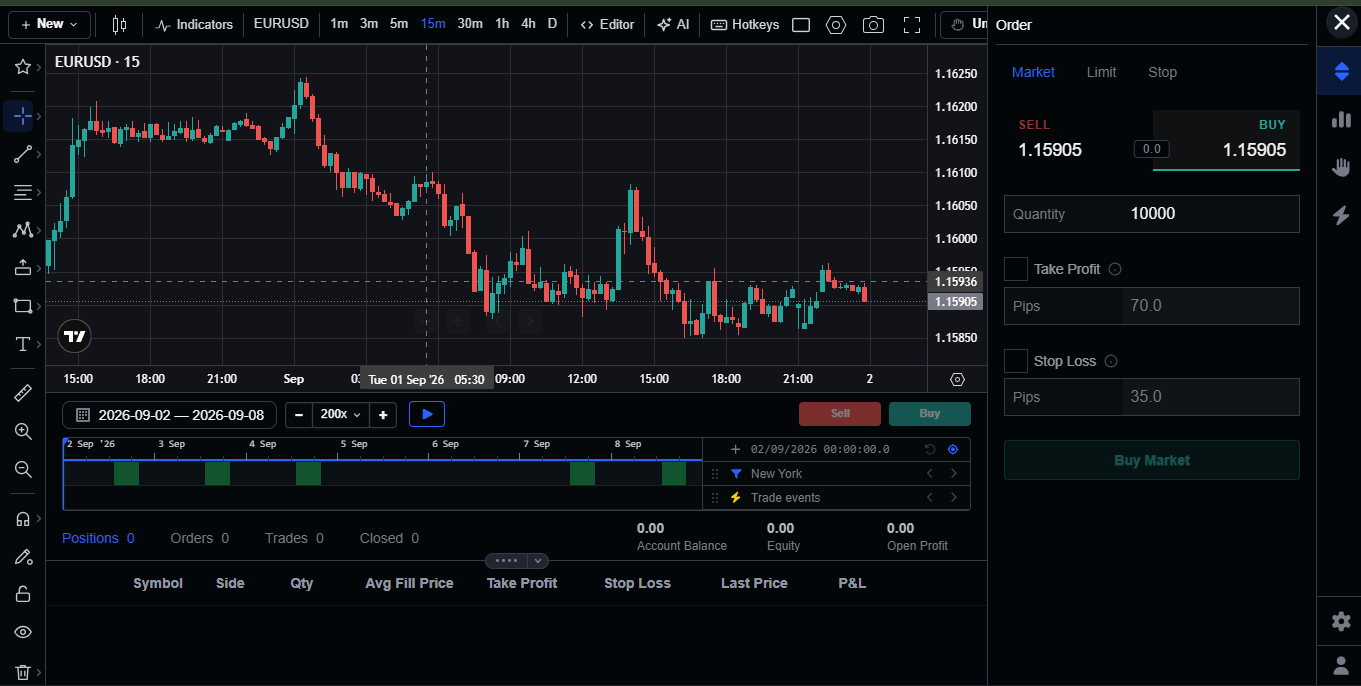Enable the Take Profit checkbox
This screenshot has height=686, width=1361.
point(1016,269)
